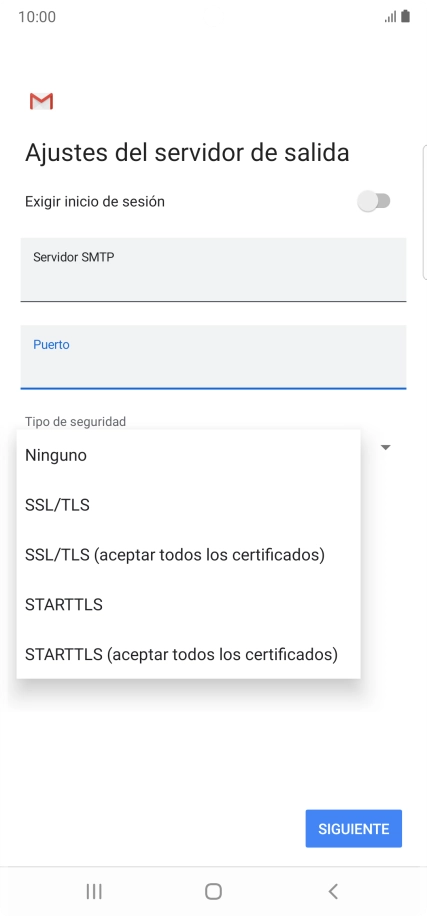Screen dimensions: 427x916
Task: Tap the Ajustes del servidor de salida heading
Action: point(187,152)
